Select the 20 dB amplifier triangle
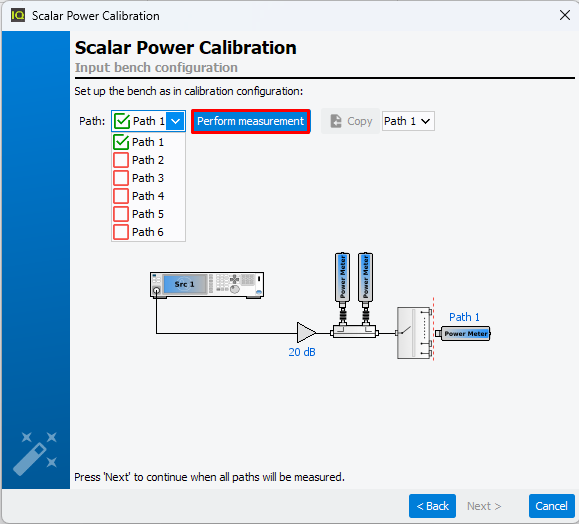Screen dimensions: 579x524 point(306,332)
